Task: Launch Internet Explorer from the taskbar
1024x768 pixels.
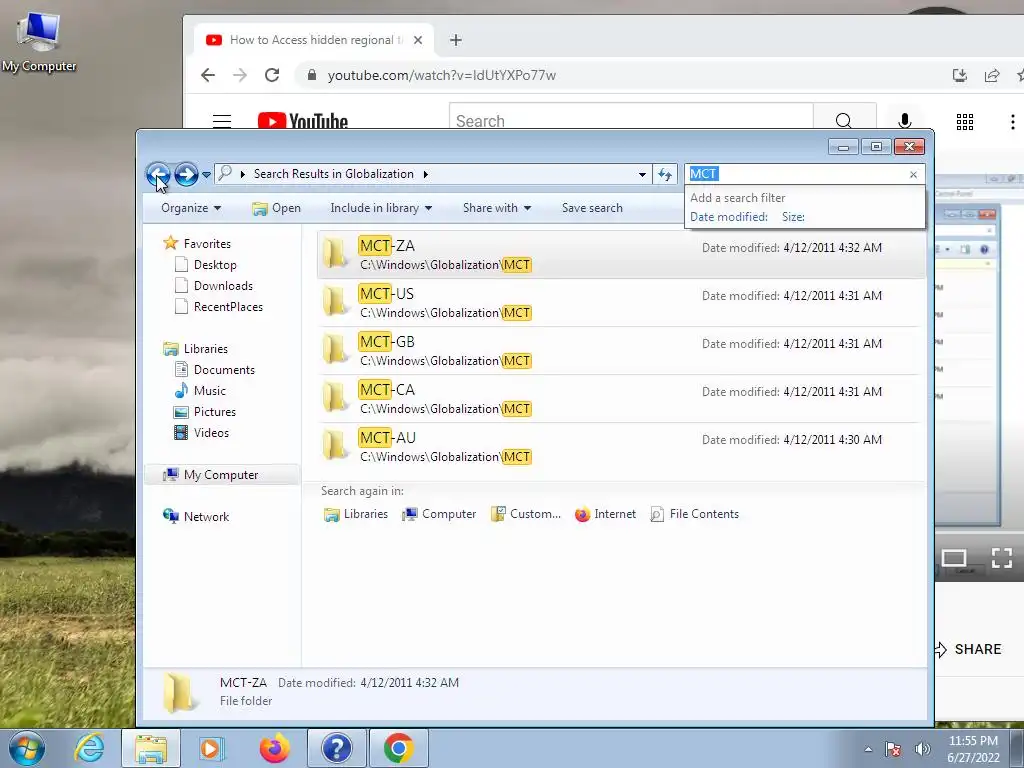Action: click(x=89, y=748)
